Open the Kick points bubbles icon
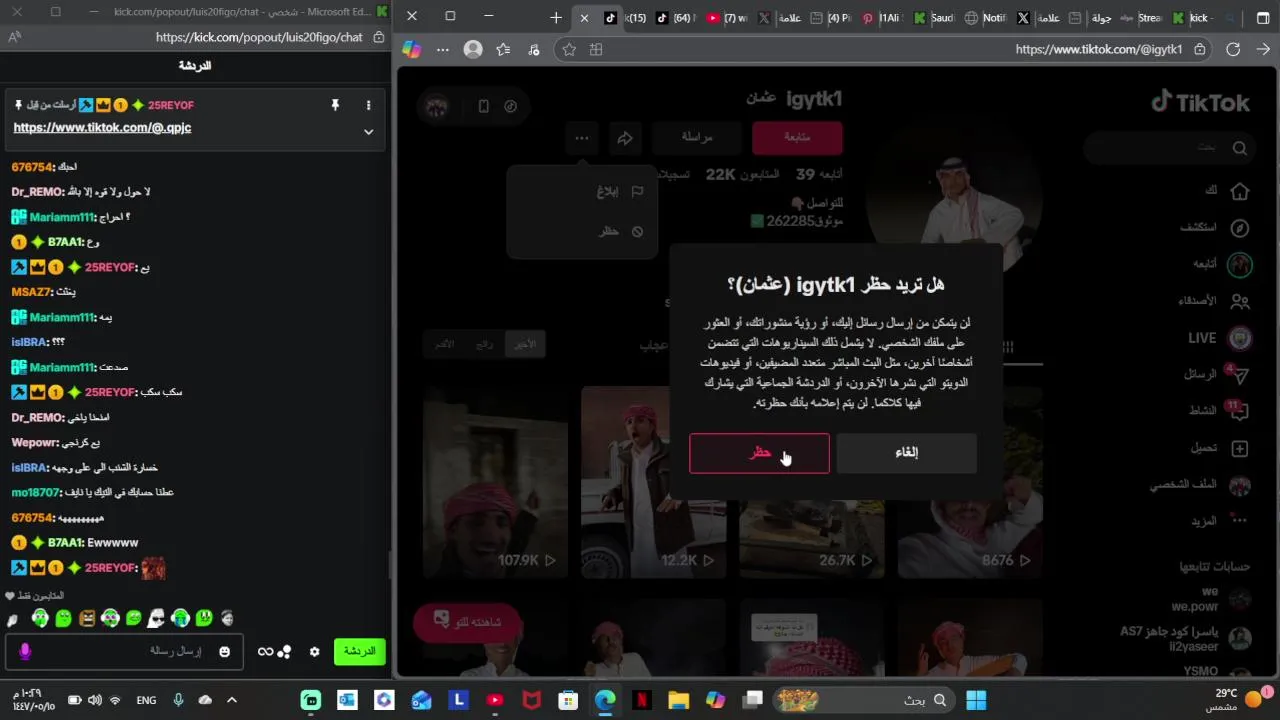This screenshot has height=720, width=1280. (285, 652)
